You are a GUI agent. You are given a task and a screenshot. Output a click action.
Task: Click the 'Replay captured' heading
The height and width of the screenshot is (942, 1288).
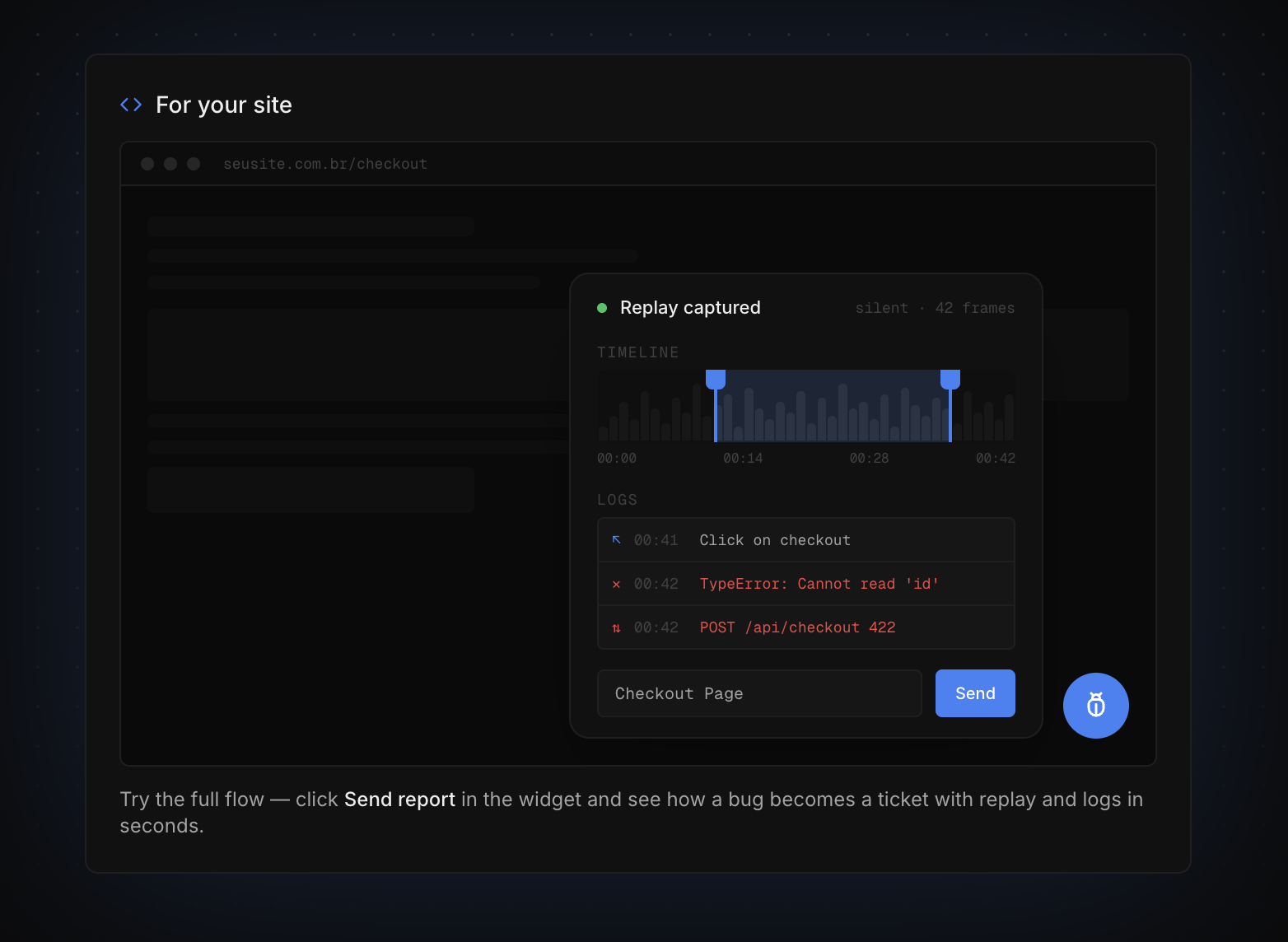pyautogui.click(x=690, y=307)
